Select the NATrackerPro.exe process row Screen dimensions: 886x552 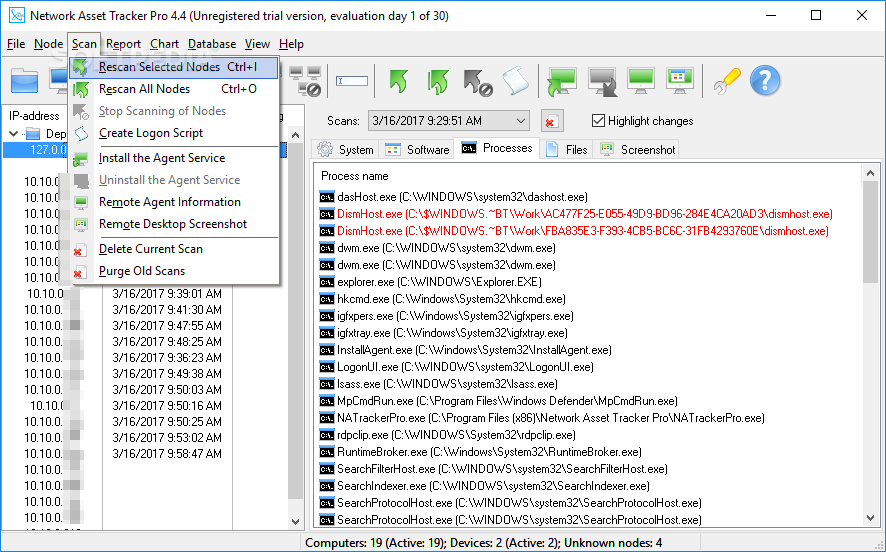[x=542, y=418]
